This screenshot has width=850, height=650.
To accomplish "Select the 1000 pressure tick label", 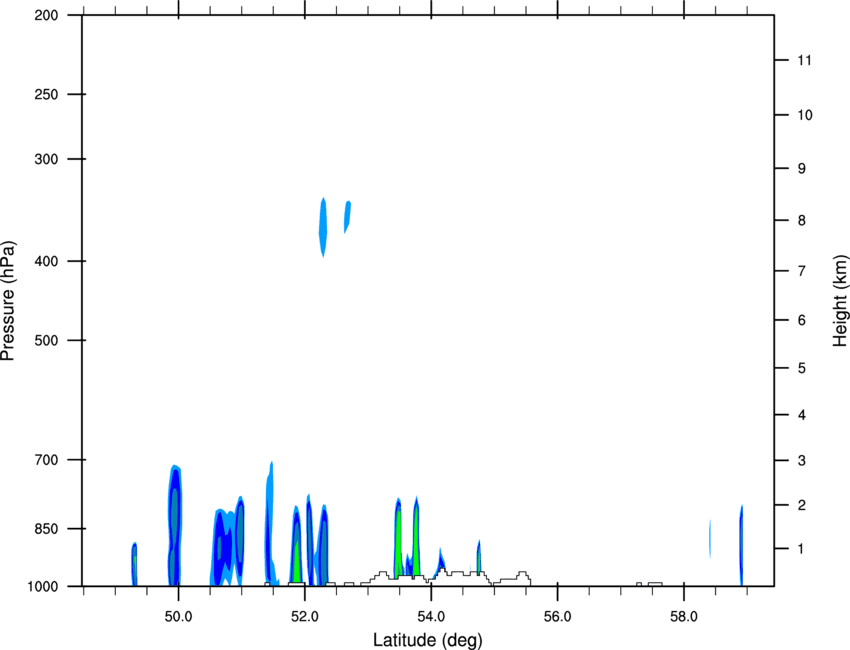I will click(x=43, y=586).
